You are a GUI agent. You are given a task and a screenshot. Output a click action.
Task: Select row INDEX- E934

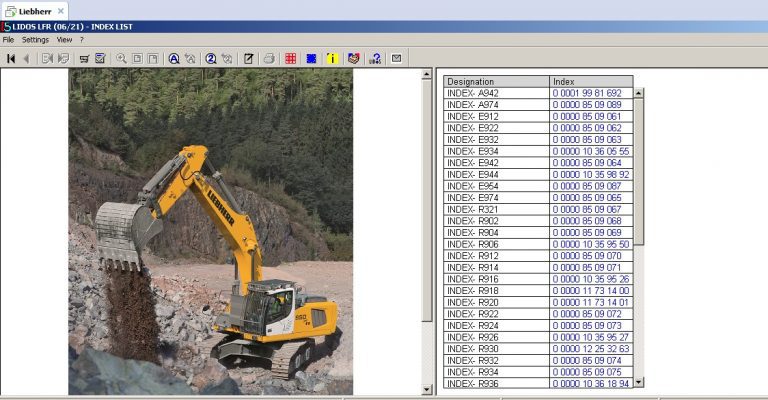(x=538, y=151)
